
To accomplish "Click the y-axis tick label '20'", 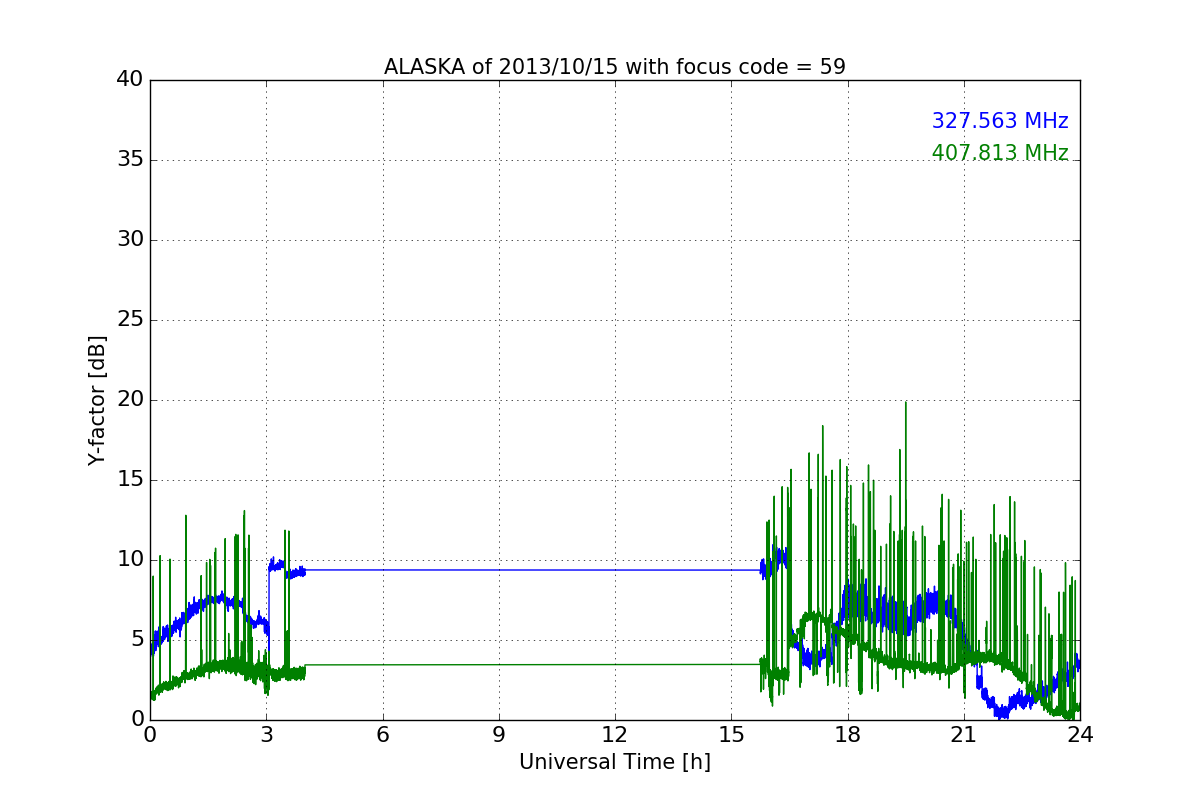I will pos(131,400).
